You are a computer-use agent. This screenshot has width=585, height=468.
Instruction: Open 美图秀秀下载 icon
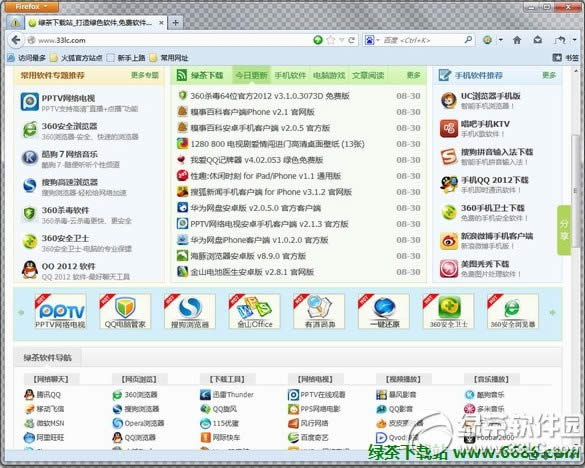448,269
